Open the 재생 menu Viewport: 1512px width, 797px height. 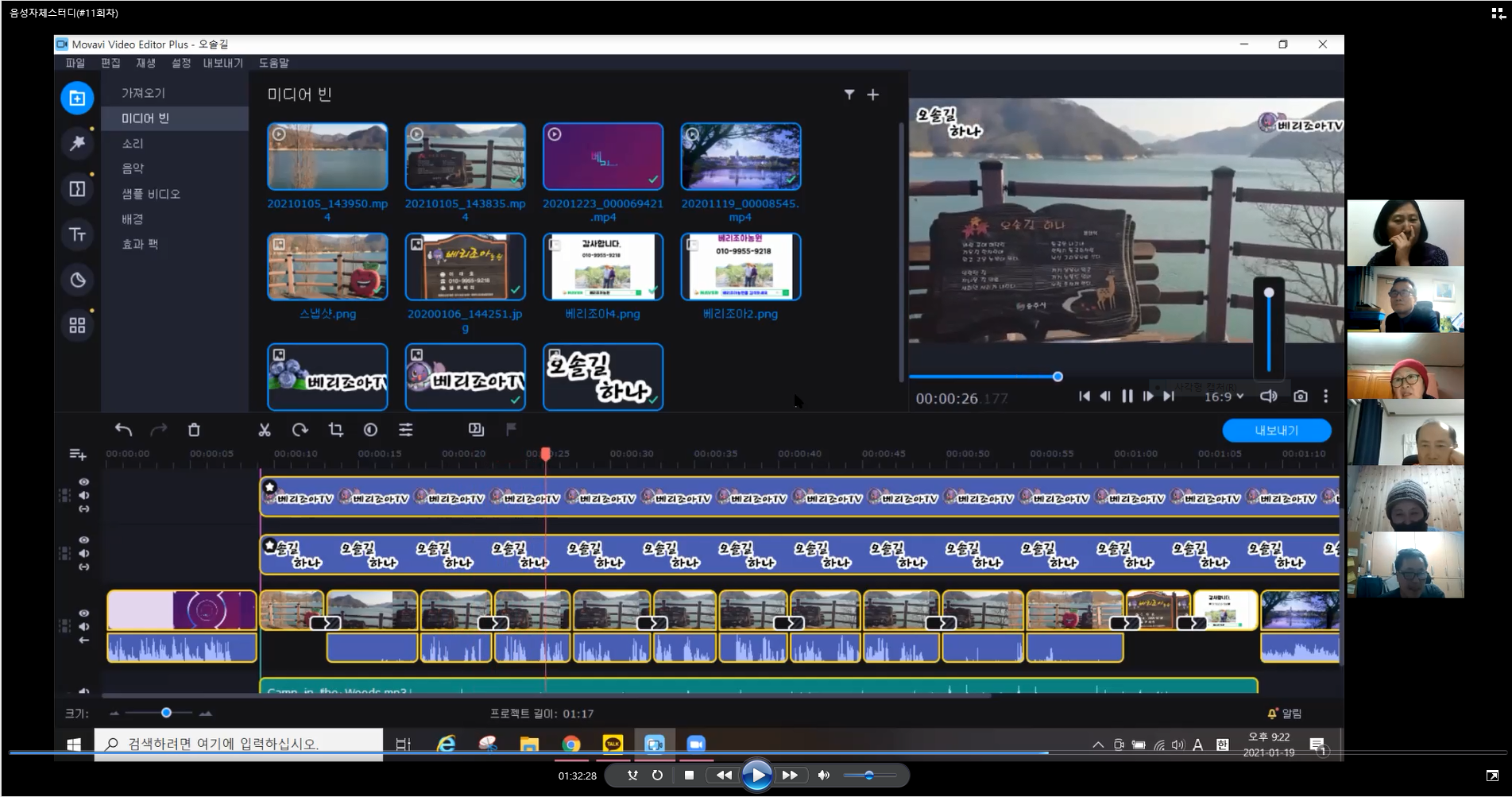pos(145,63)
